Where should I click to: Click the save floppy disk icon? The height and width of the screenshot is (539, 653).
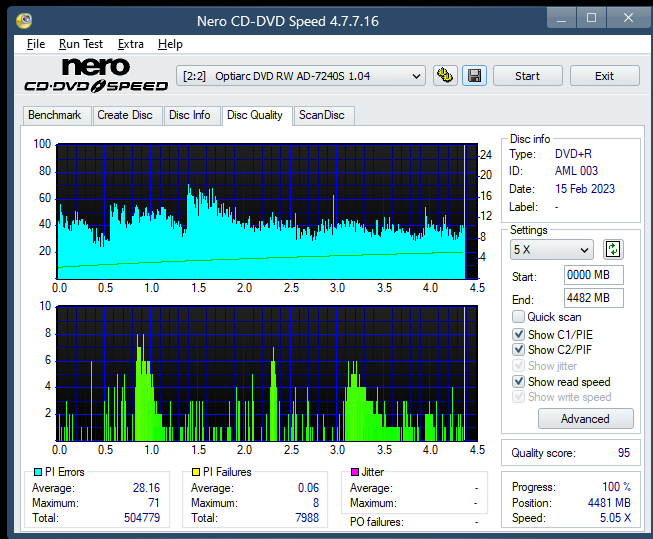(474, 76)
